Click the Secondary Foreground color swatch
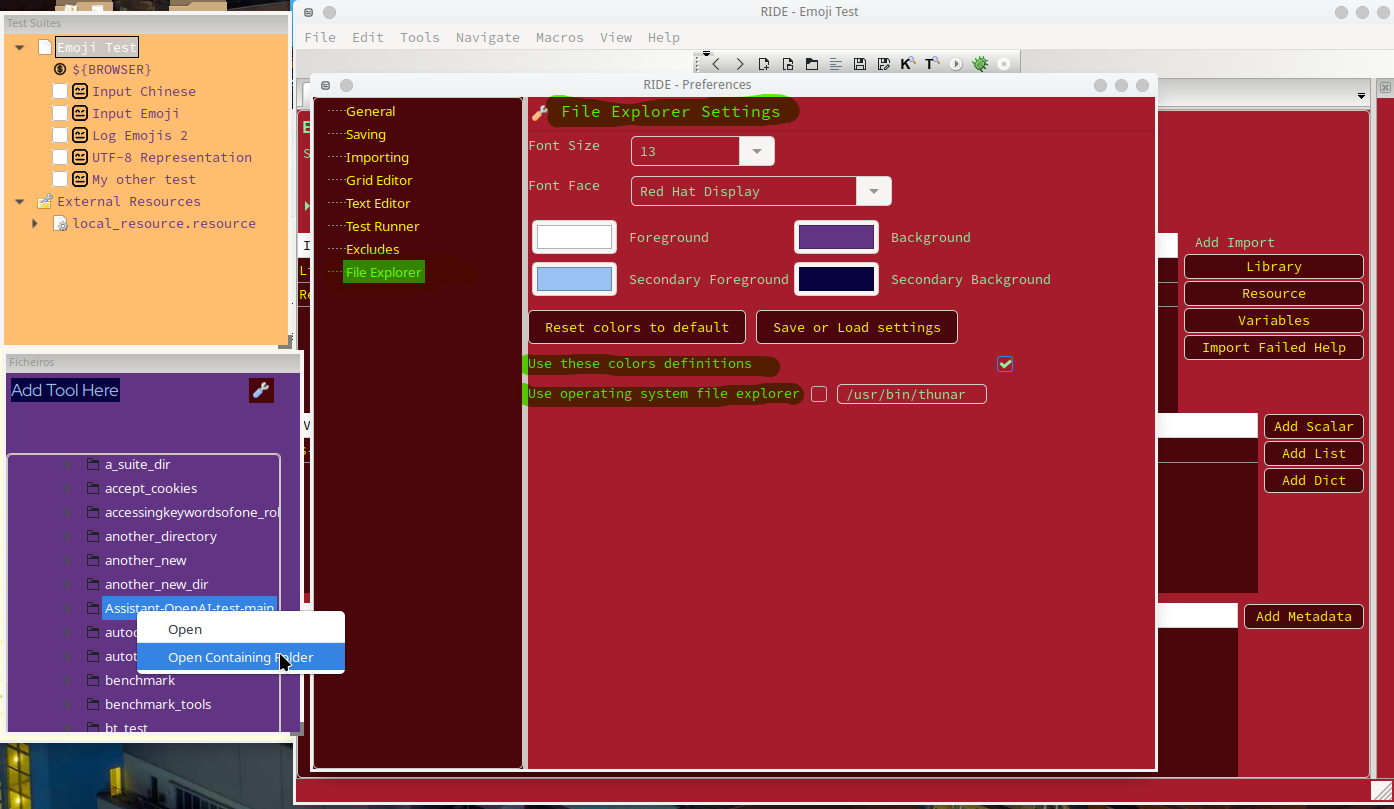This screenshot has height=809, width=1394. tap(574, 279)
